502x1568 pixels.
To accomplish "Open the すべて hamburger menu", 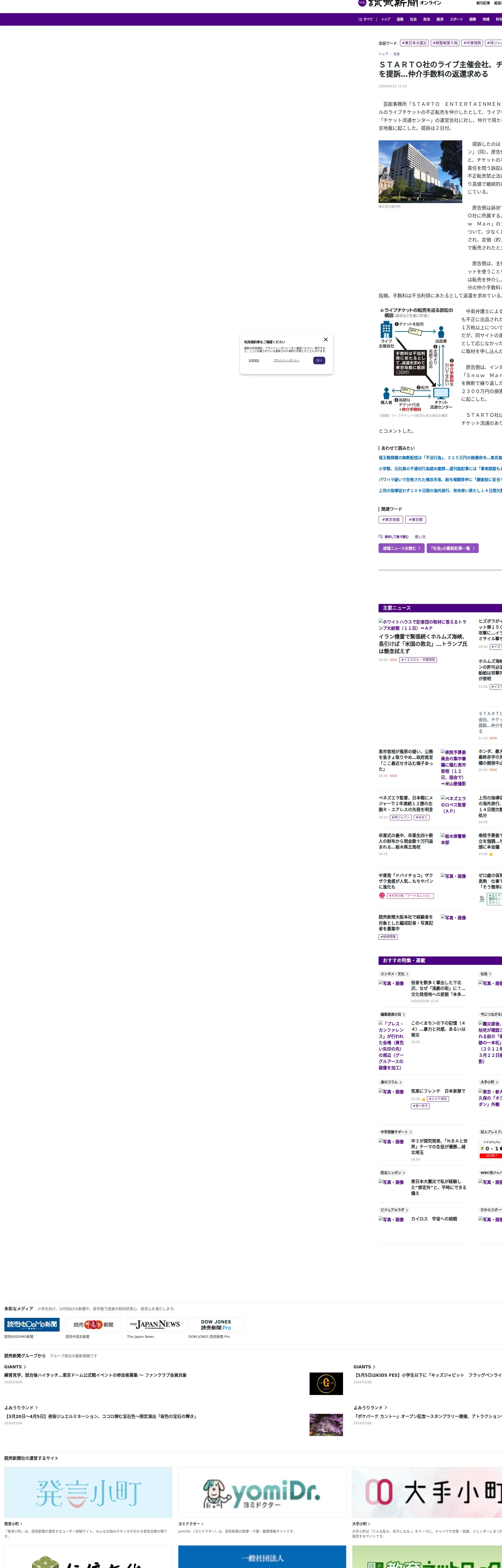I will click(x=366, y=20).
